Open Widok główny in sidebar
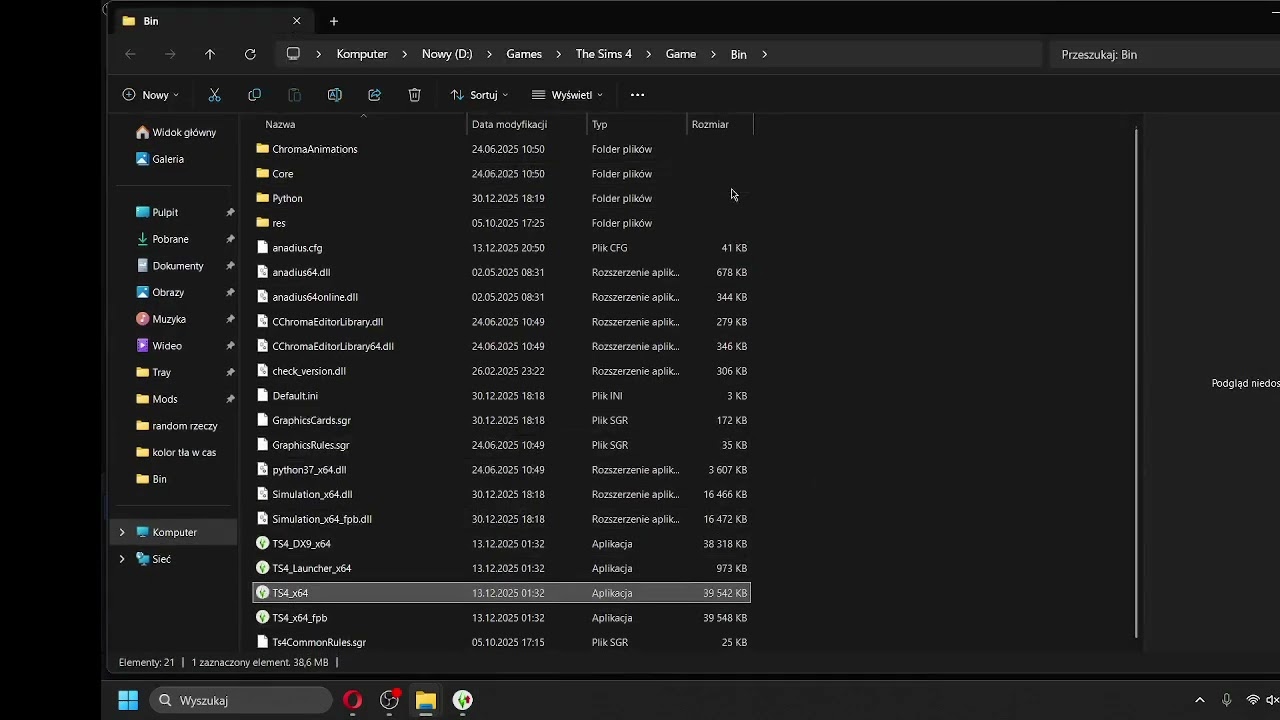 click(176, 132)
